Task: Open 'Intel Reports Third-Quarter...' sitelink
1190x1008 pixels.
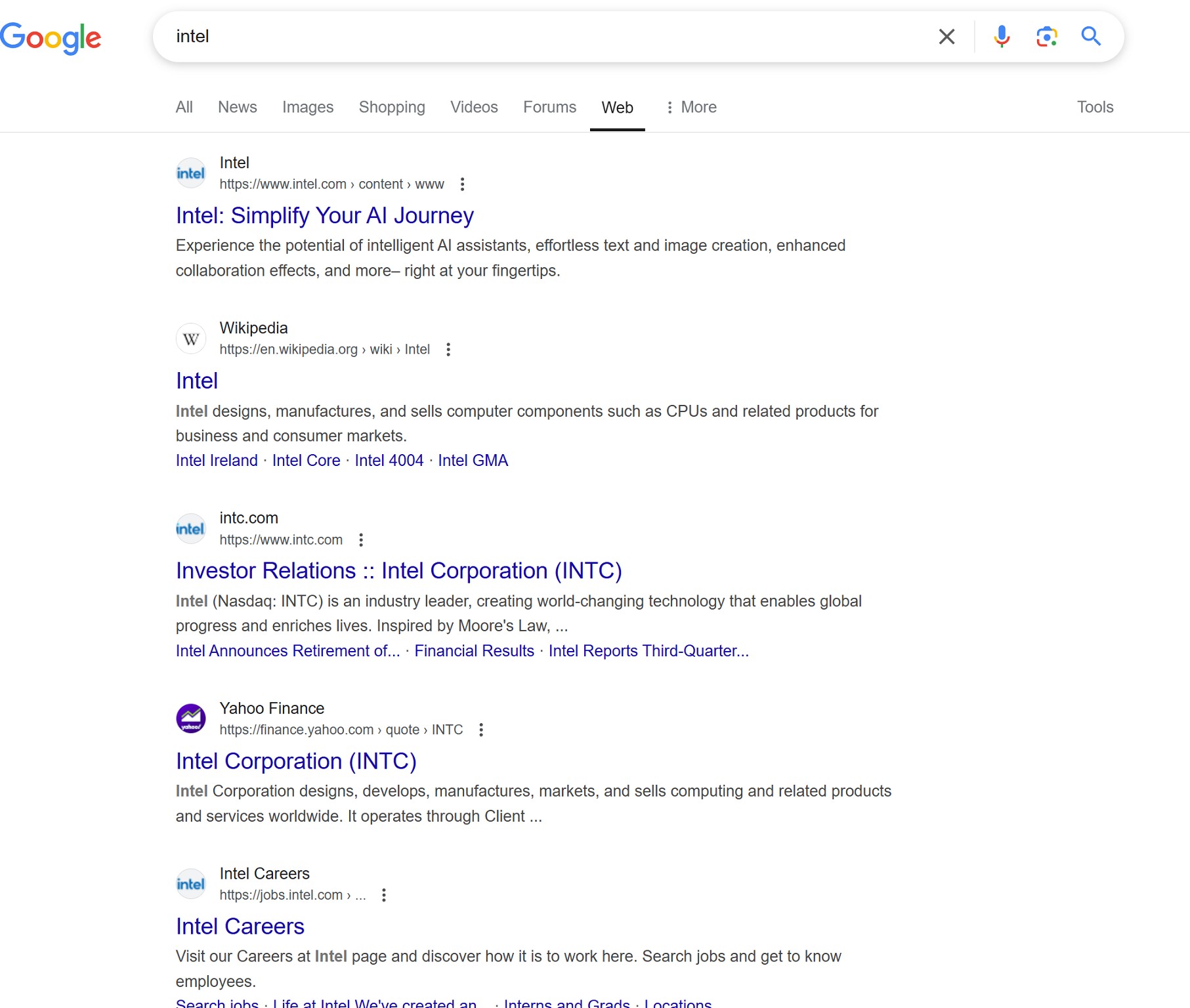Action: (x=648, y=651)
